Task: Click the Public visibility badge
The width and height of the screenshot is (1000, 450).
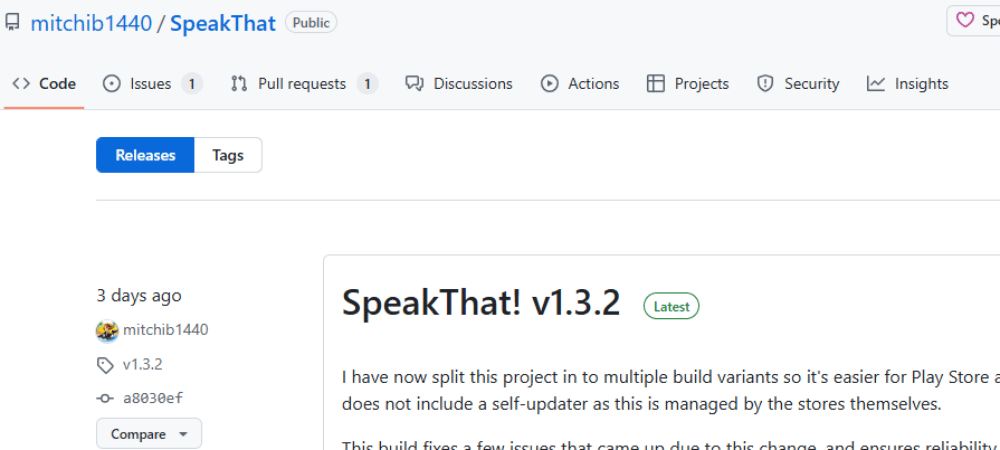Action: [x=311, y=23]
